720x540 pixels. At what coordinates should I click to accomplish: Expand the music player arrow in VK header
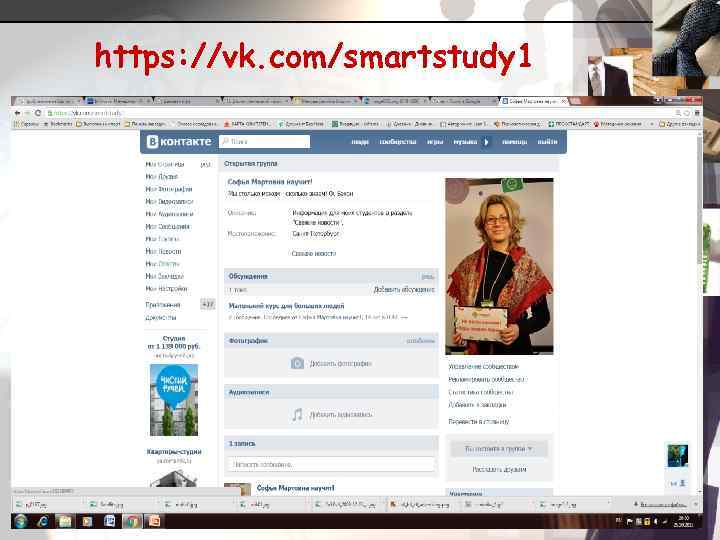(487, 142)
